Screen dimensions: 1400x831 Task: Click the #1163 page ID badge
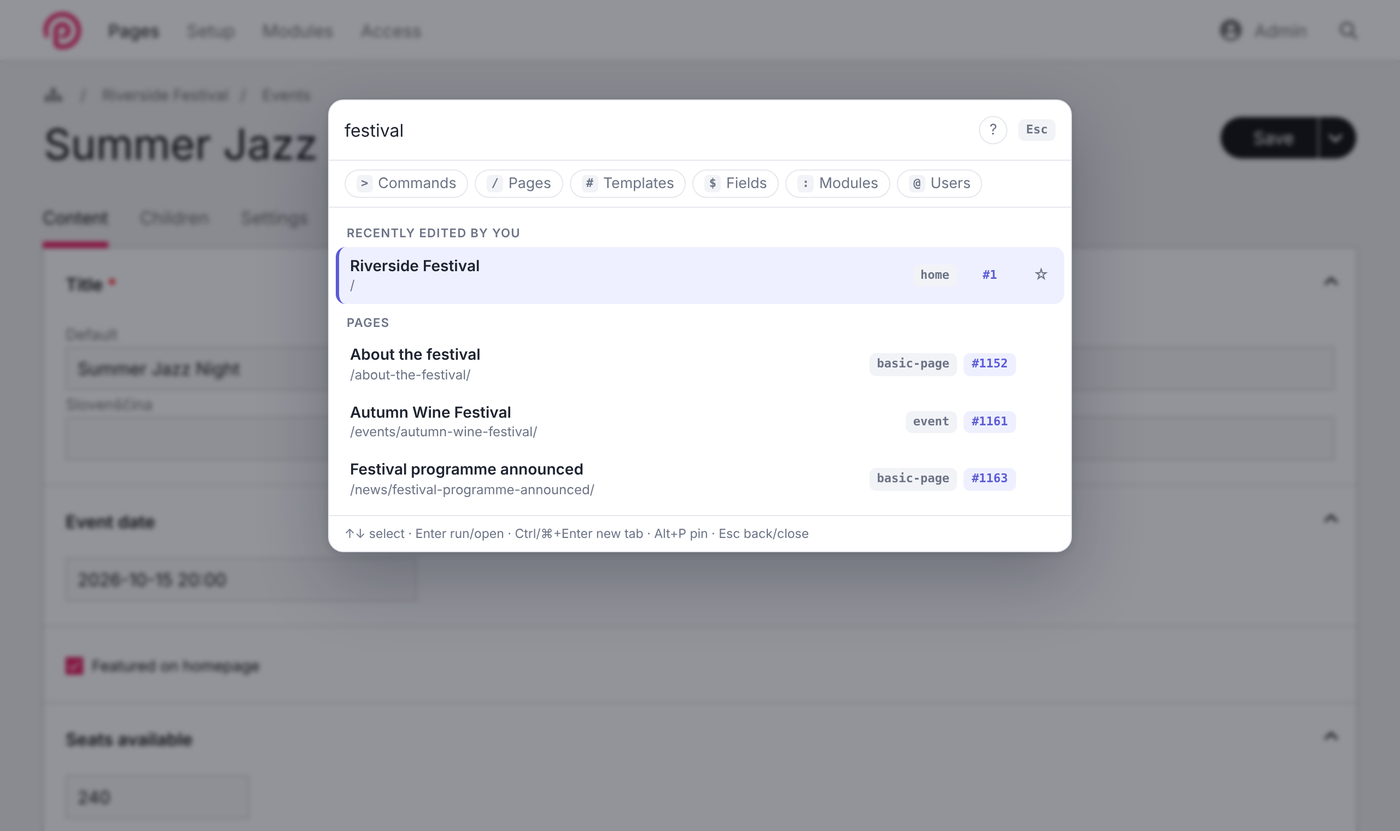pyautogui.click(x=990, y=479)
